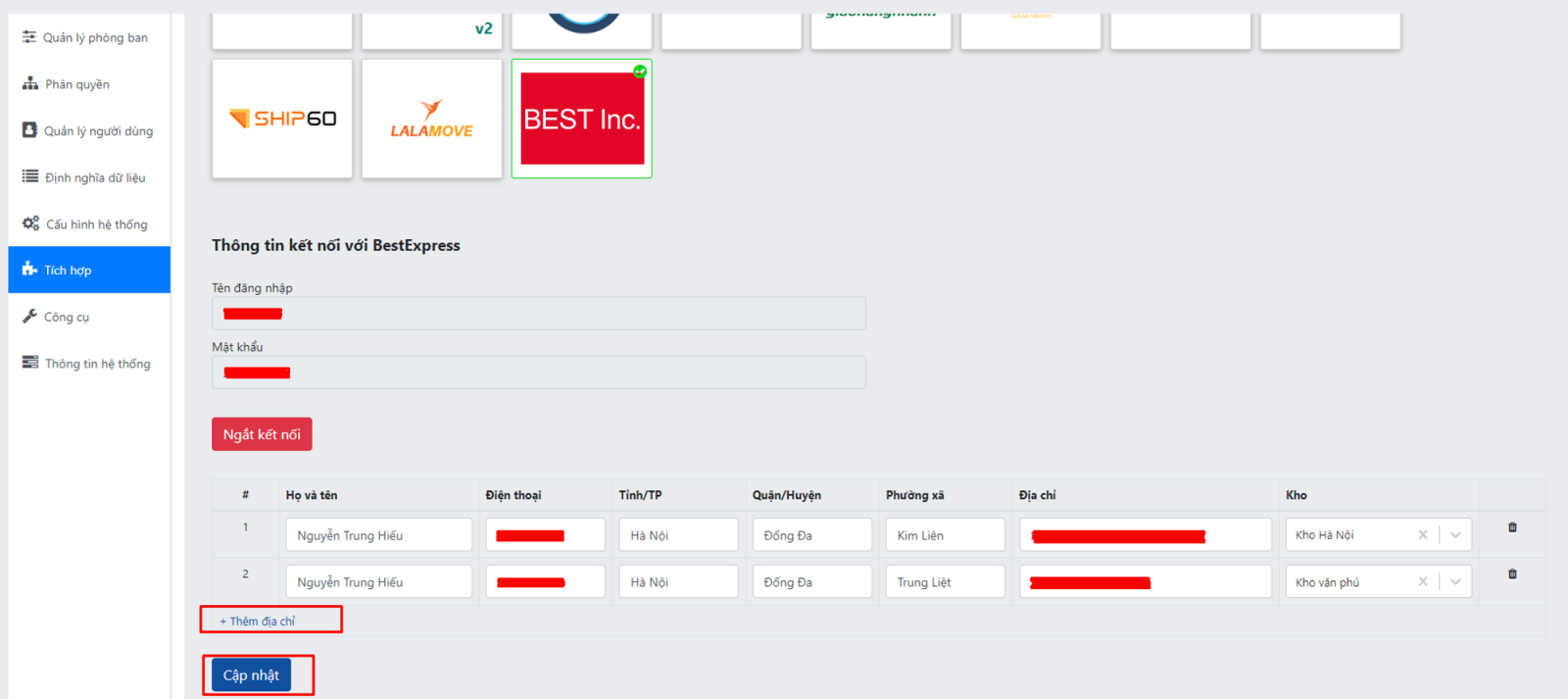Image resolution: width=1568 pixels, height=699 pixels.
Task: Open Quản lý phòng ban menu
Action: (94, 37)
